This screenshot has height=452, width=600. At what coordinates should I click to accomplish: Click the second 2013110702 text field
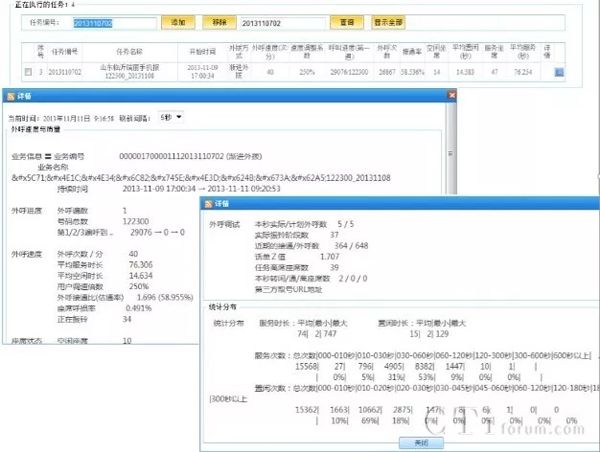[x=282, y=20]
